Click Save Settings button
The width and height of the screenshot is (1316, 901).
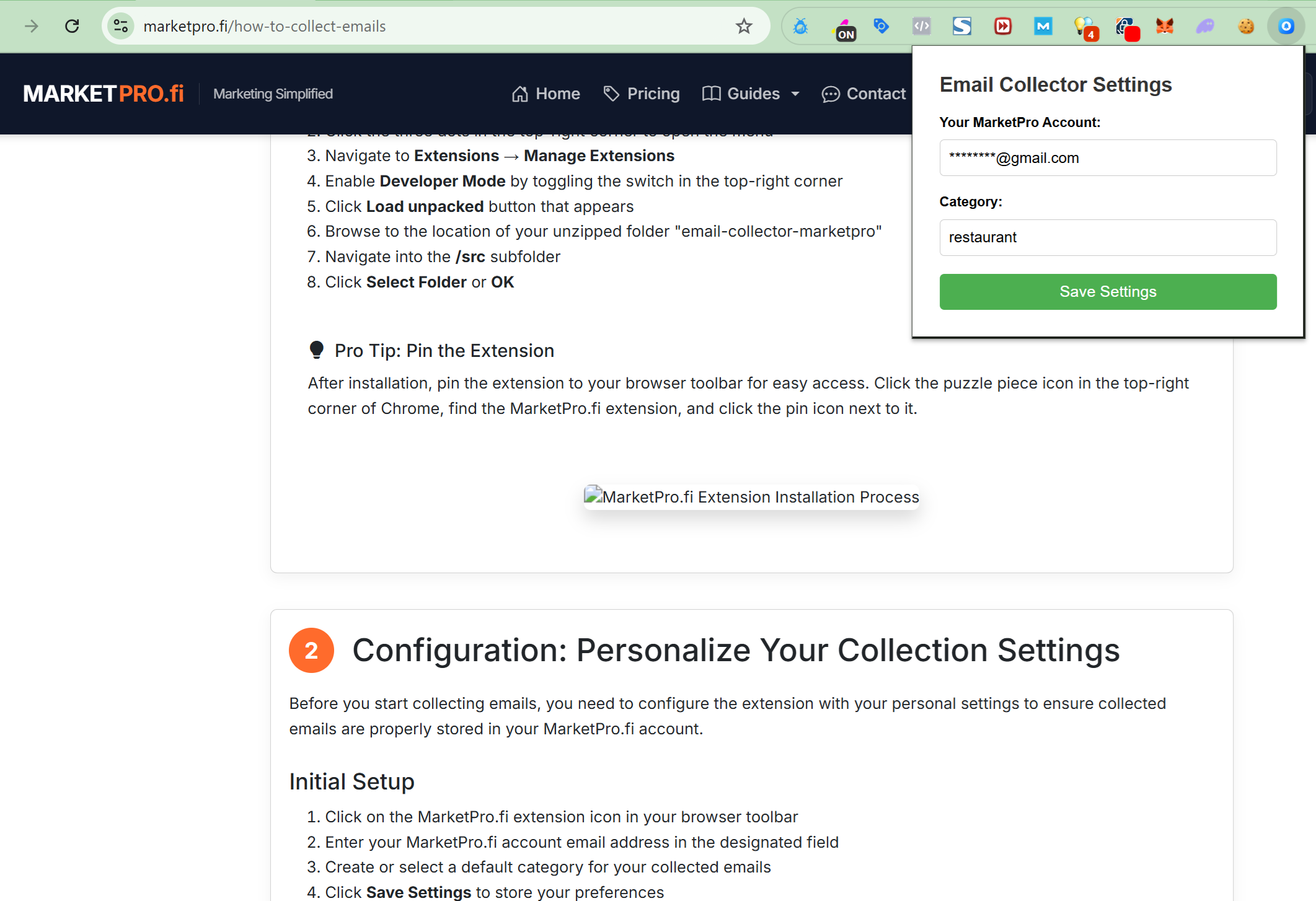click(x=1108, y=292)
